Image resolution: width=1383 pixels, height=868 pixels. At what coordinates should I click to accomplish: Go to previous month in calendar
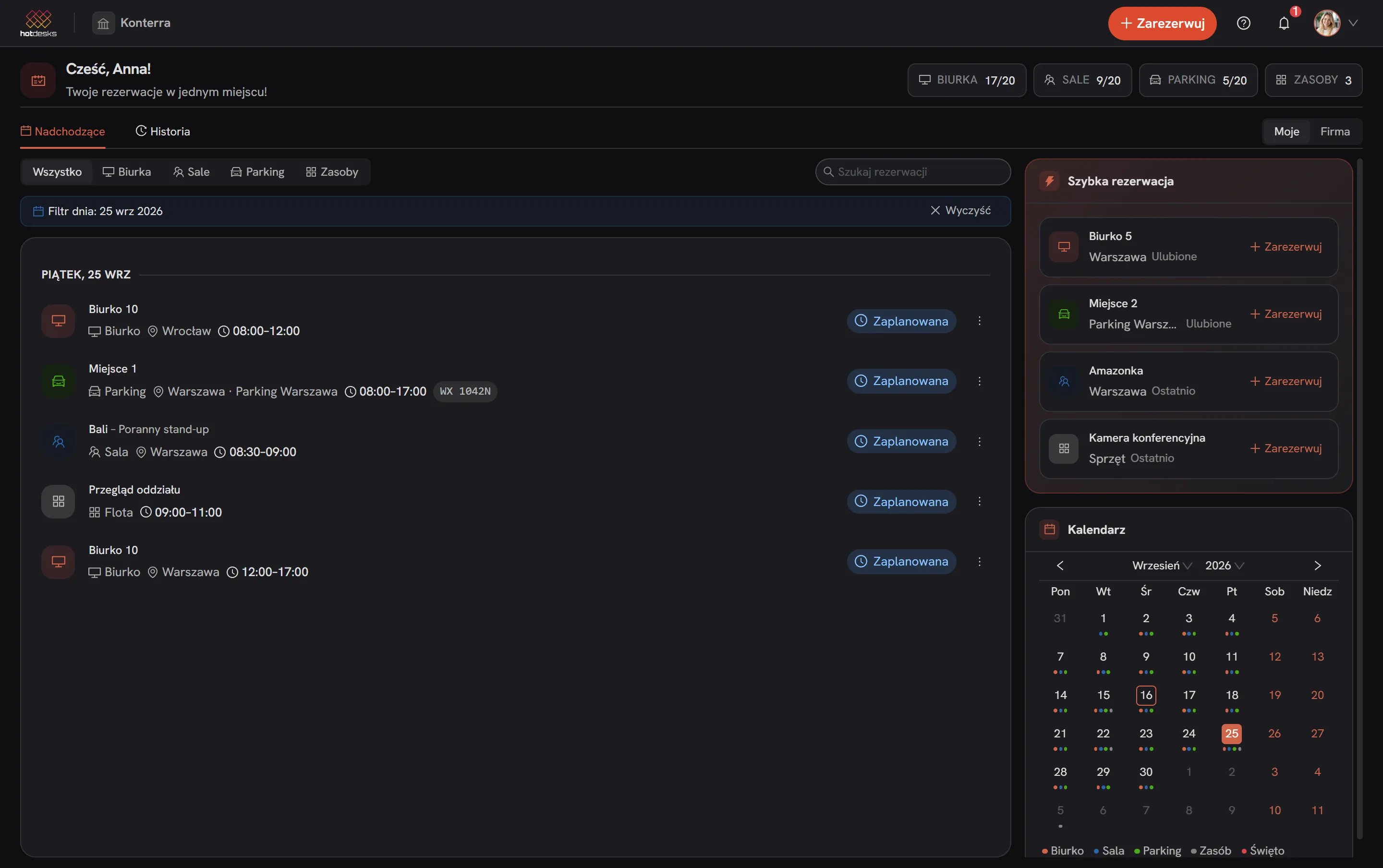coord(1060,566)
